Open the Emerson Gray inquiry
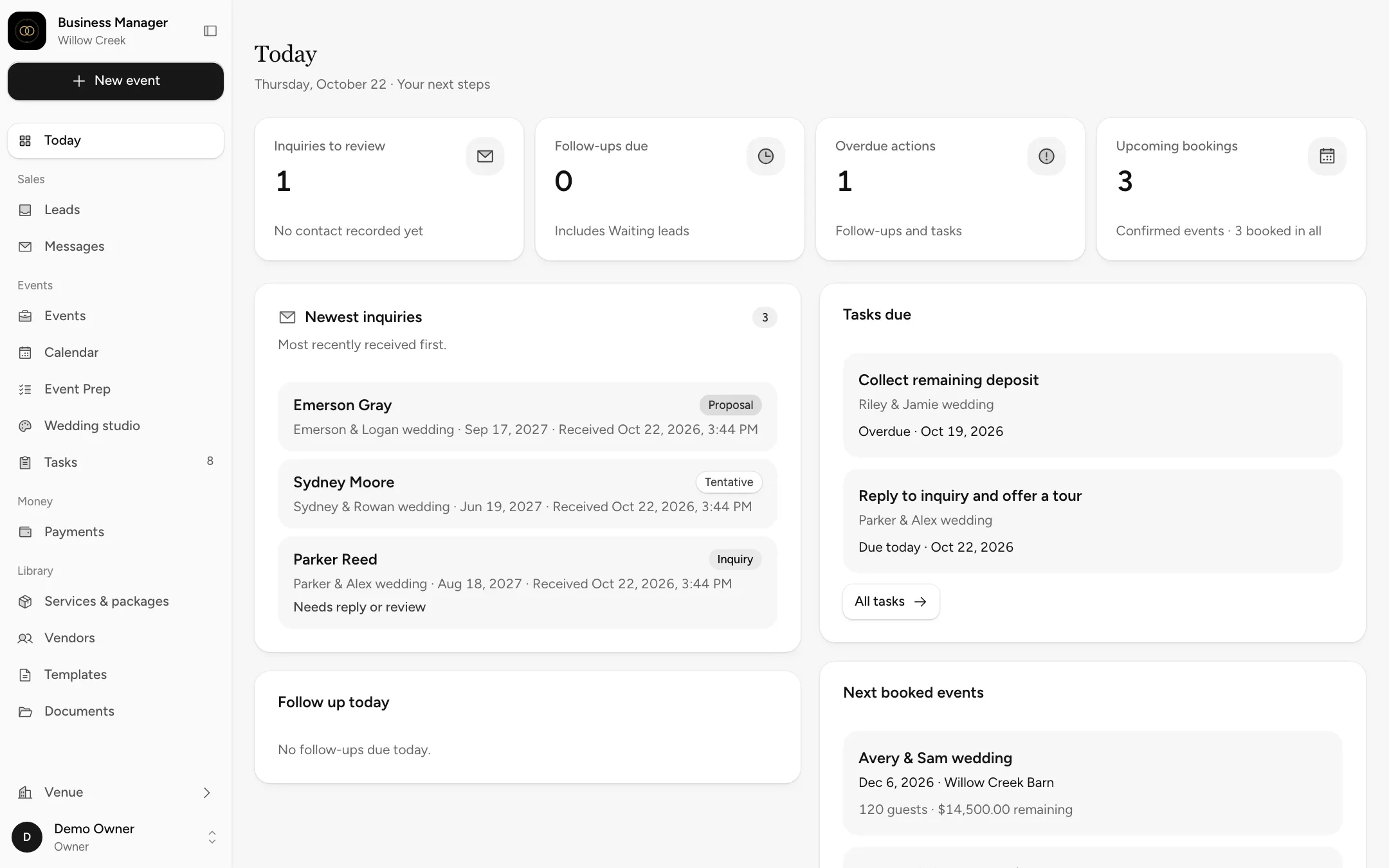 (x=527, y=417)
